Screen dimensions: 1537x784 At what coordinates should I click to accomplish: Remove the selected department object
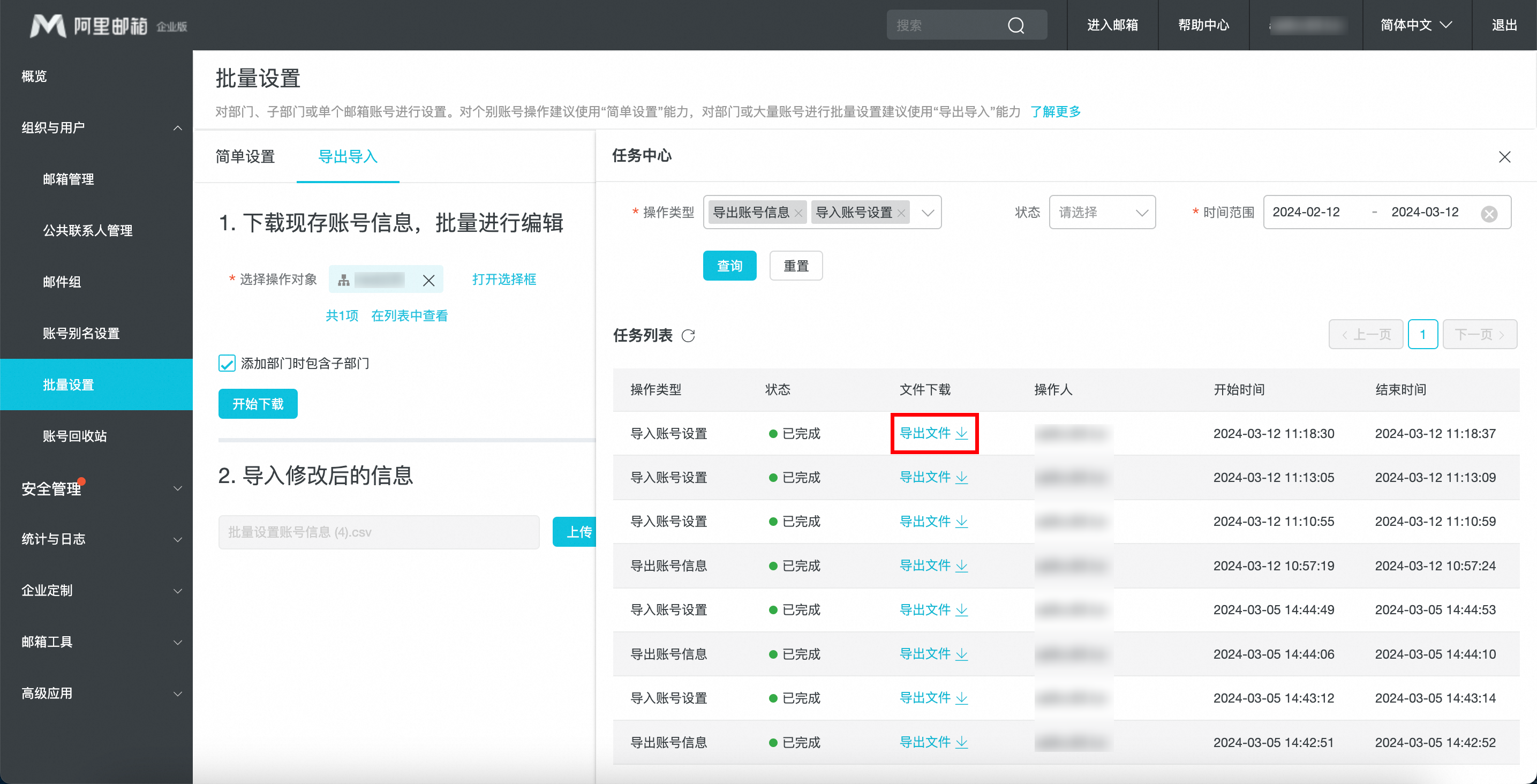(428, 280)
